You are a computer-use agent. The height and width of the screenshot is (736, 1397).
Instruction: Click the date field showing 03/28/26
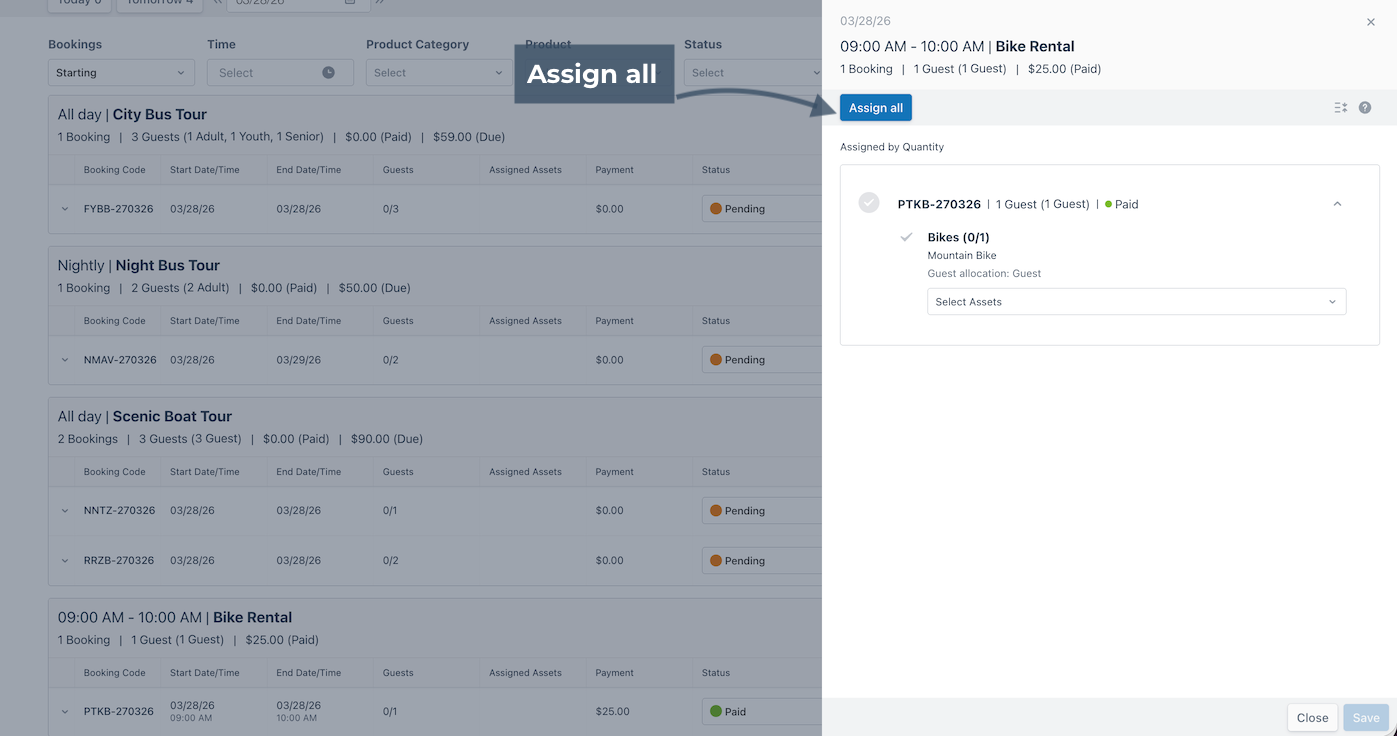[298, 3]
